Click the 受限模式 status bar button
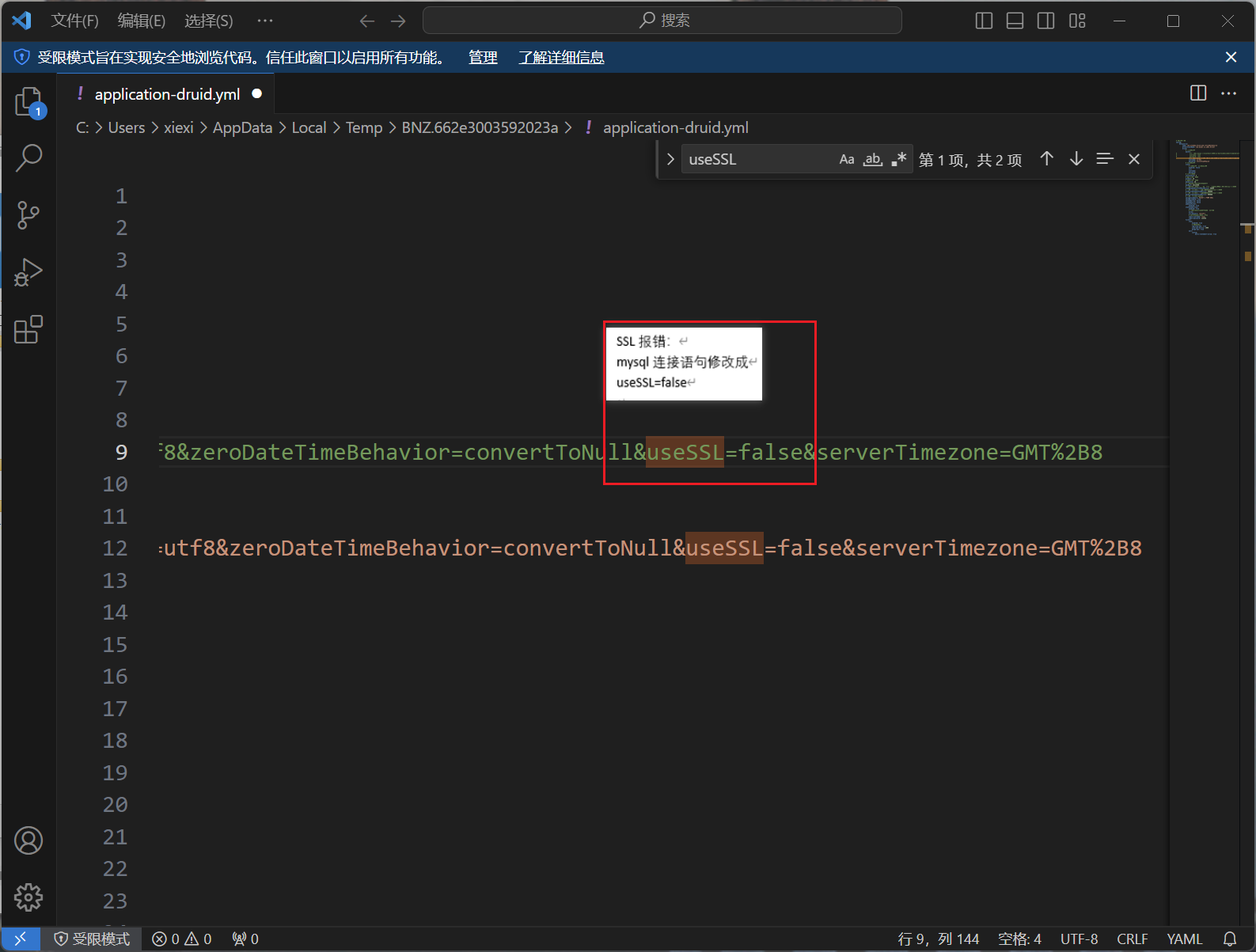Screen dimensions: 1256x952 click(x=92, y=939)
